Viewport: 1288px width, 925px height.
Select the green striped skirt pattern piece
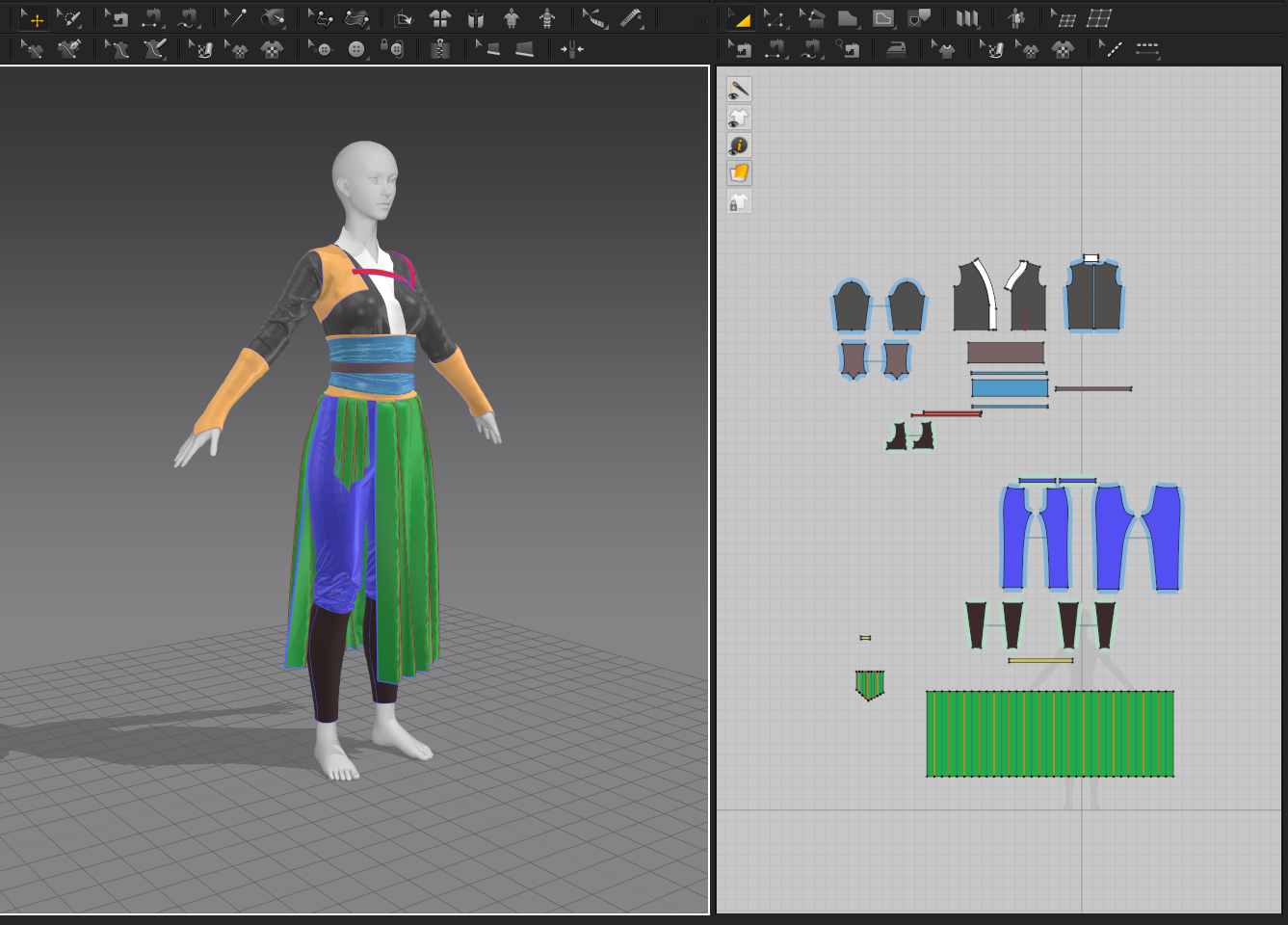click(1050, 733)
